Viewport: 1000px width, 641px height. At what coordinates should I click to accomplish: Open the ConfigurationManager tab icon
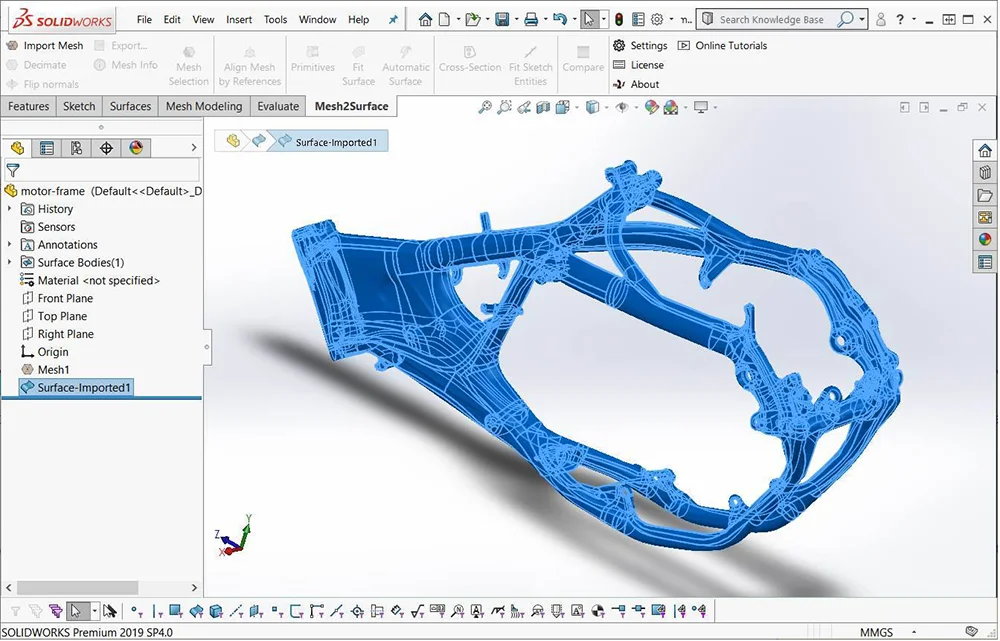76,148
